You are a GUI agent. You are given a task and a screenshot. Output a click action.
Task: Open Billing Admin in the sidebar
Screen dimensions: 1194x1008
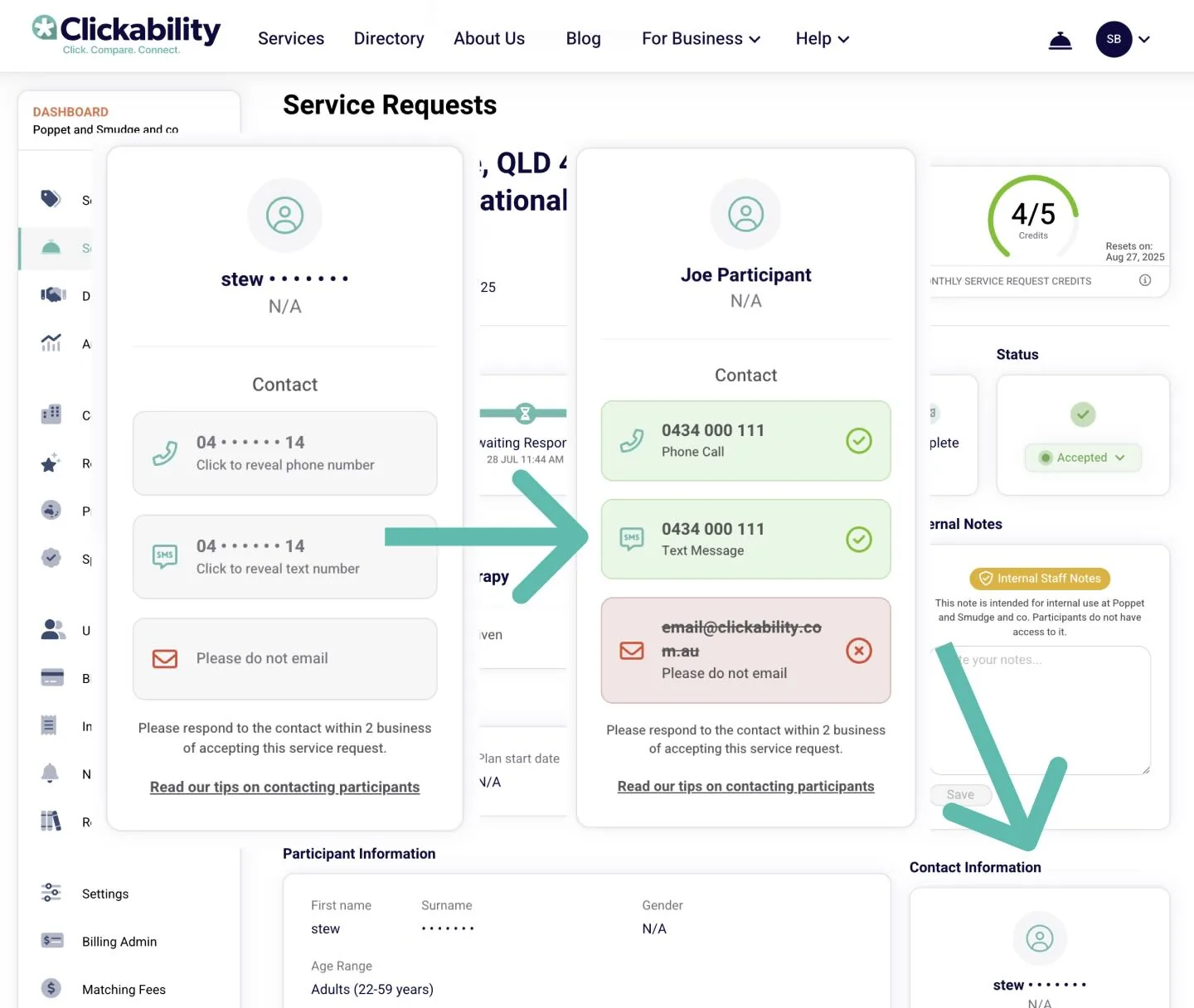[x=119, y=942]
